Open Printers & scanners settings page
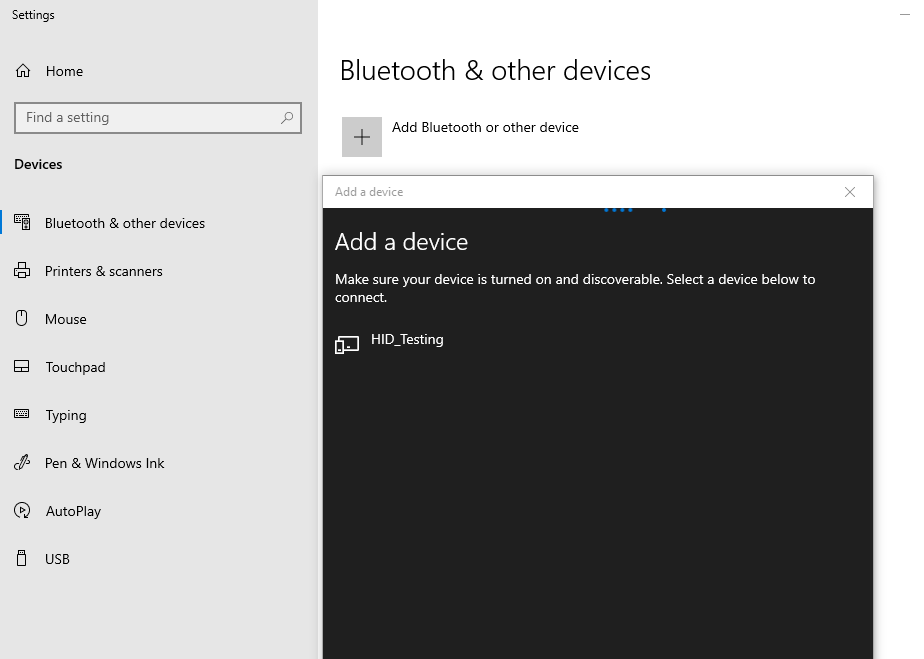The image size is (924, 659). (104, 271)
